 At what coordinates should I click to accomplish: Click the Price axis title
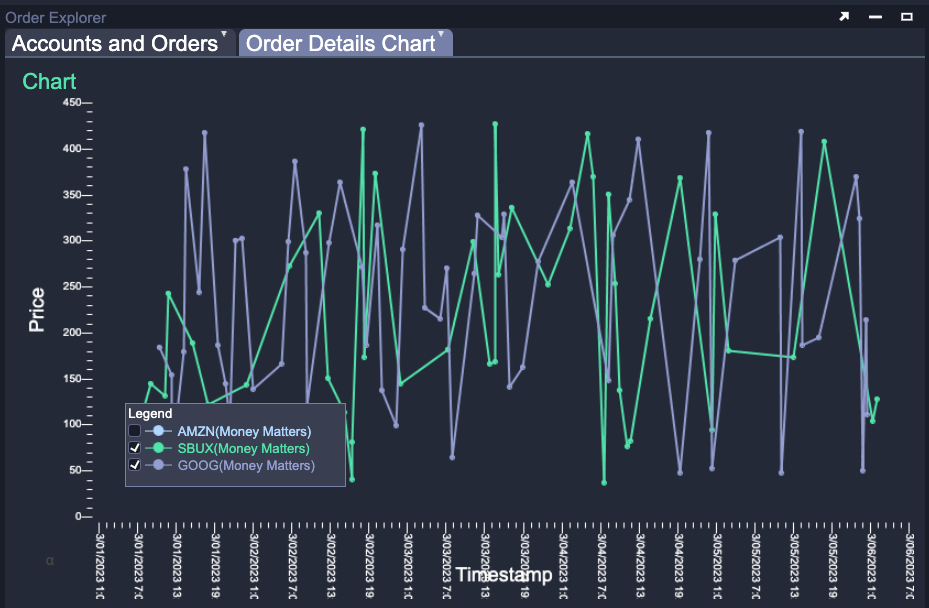click(x=37, y=310)
